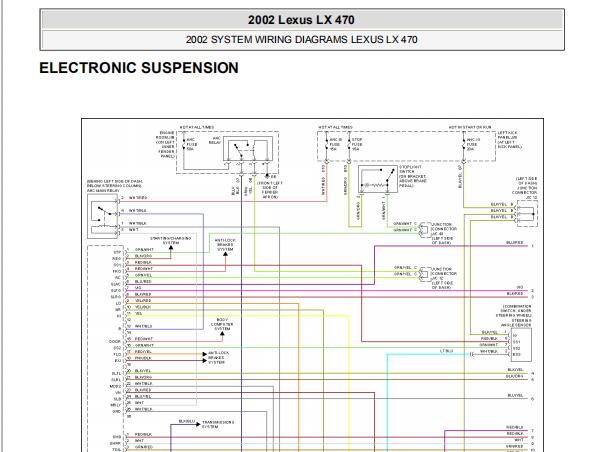Select '2002 SYSTEM WIRING DIAGRAMS LEXUS LX 470' subtitle
Image resolution: width=598 pixels, height=452 pixels.
[x=301, y=40]
